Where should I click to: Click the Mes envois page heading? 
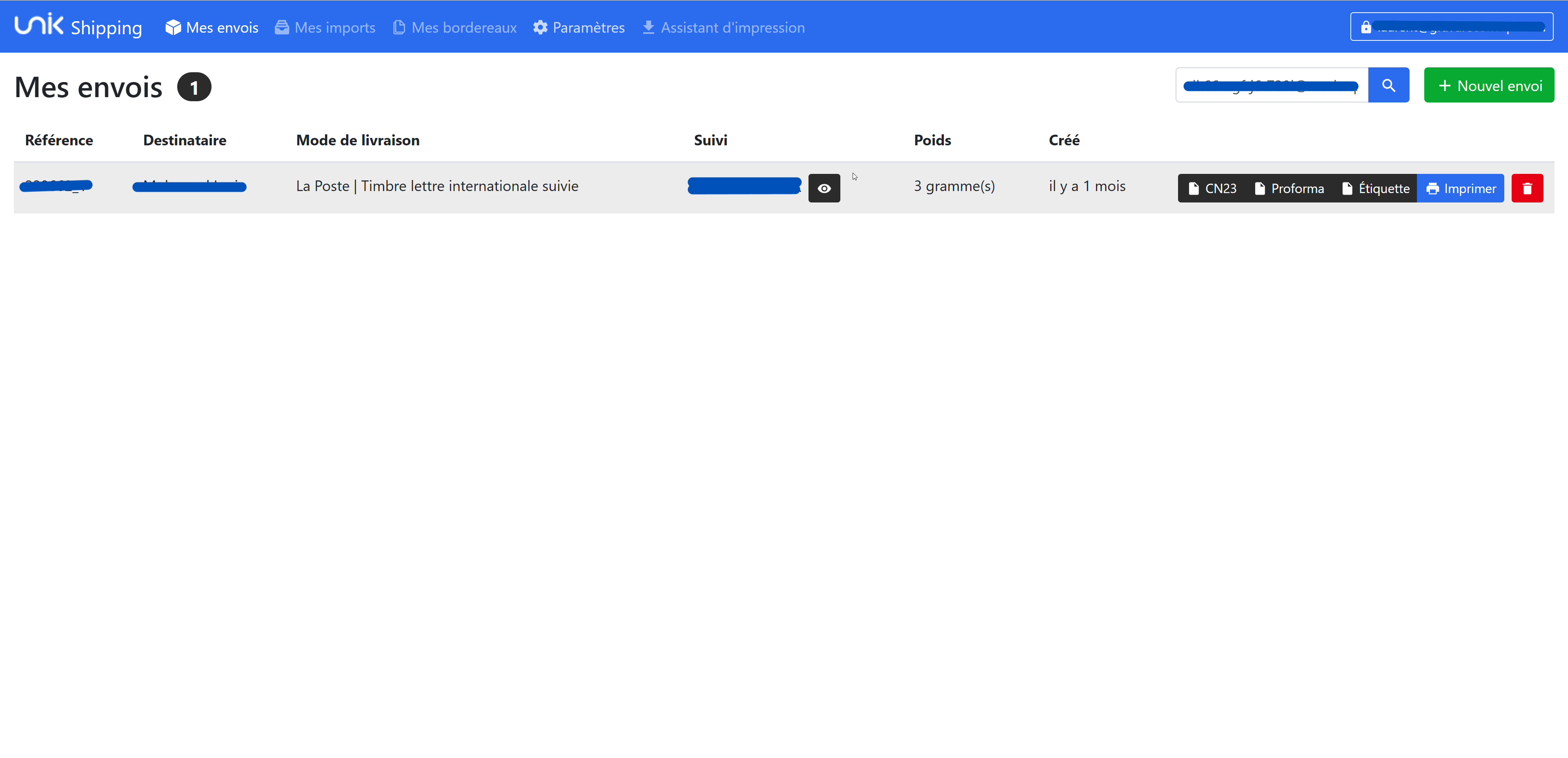(88, 87)
